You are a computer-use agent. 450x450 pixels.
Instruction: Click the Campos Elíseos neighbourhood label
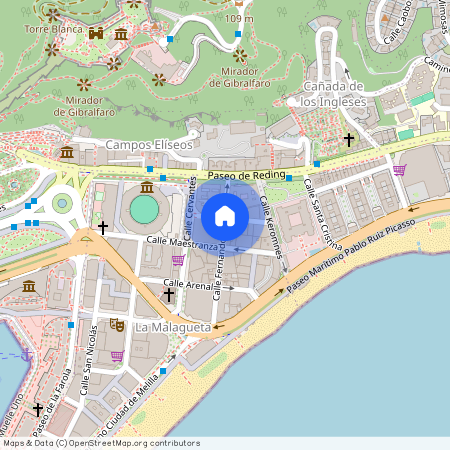tap(149, 145)
